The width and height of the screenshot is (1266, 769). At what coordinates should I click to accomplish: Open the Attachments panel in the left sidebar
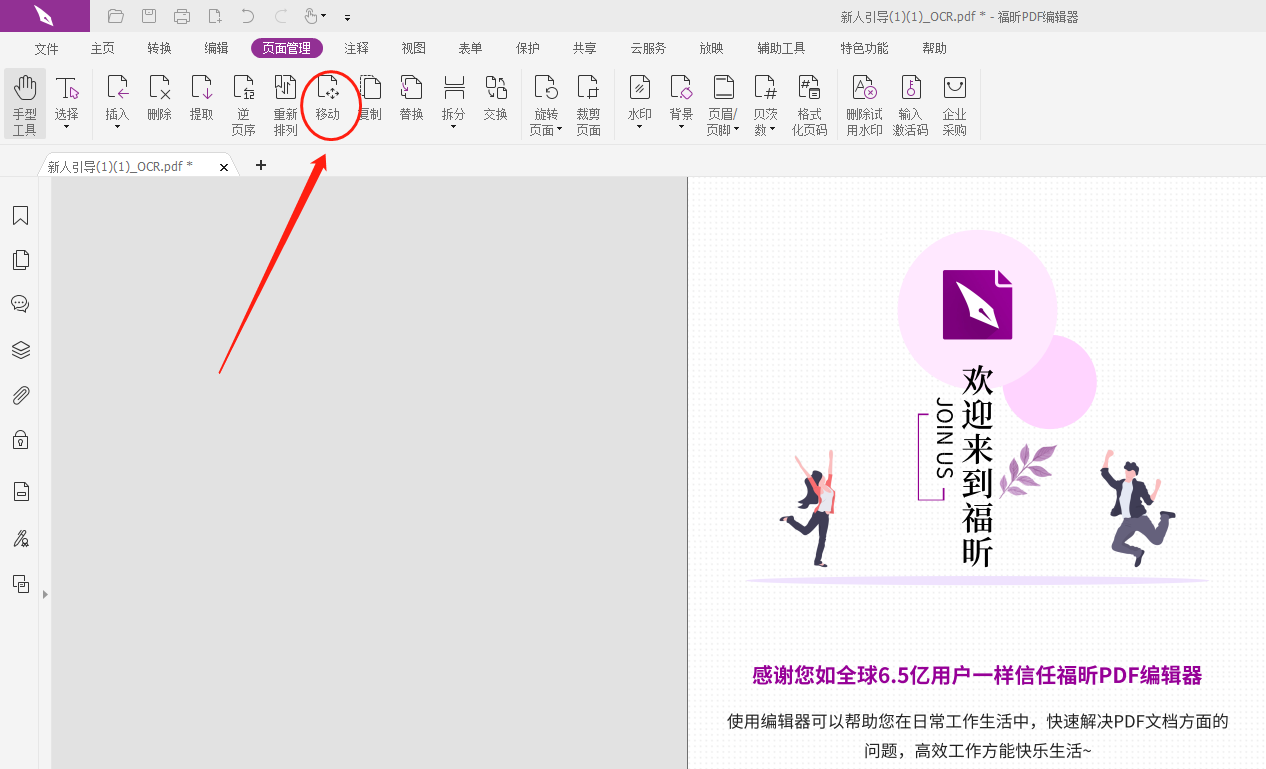tap(20, 394)
